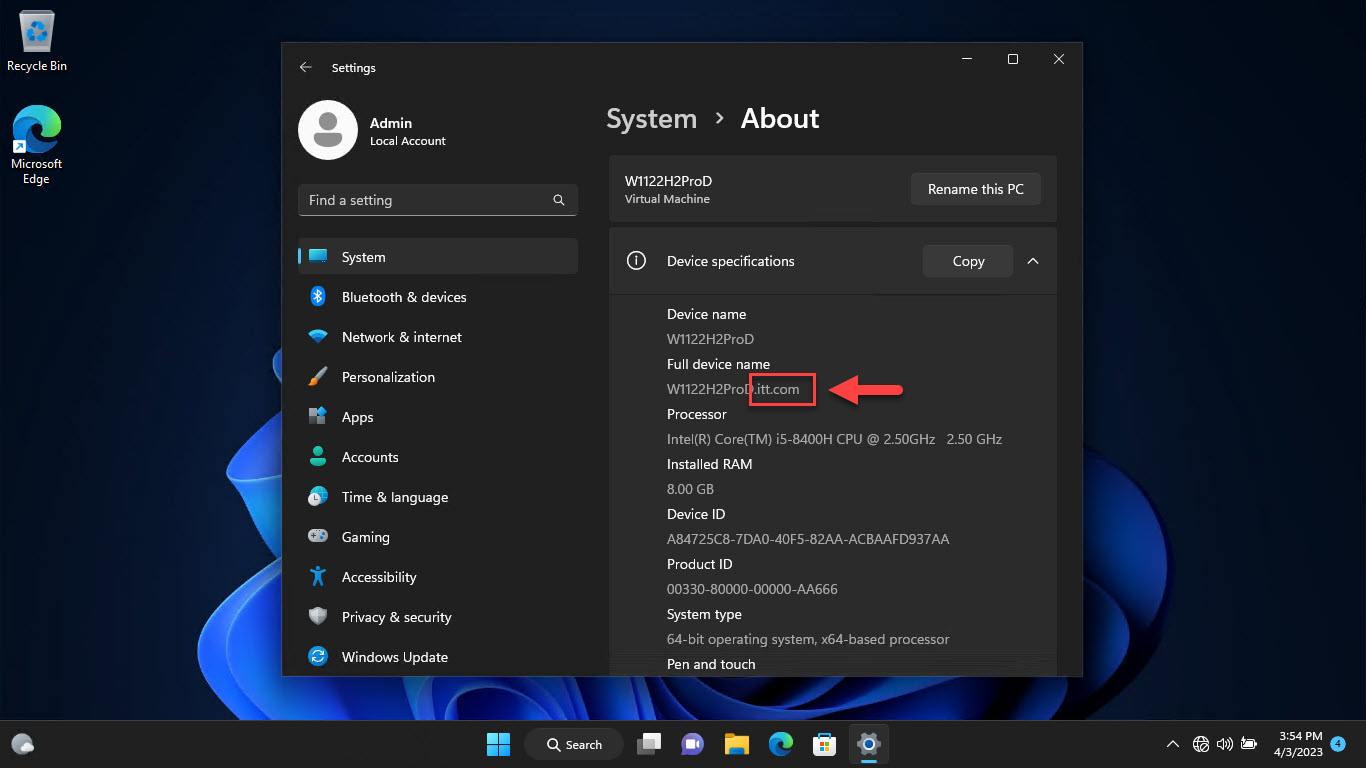This screenshot has height=768, width=1366.
Task: Navigate back to System breadcrumb
Action: 651,118
